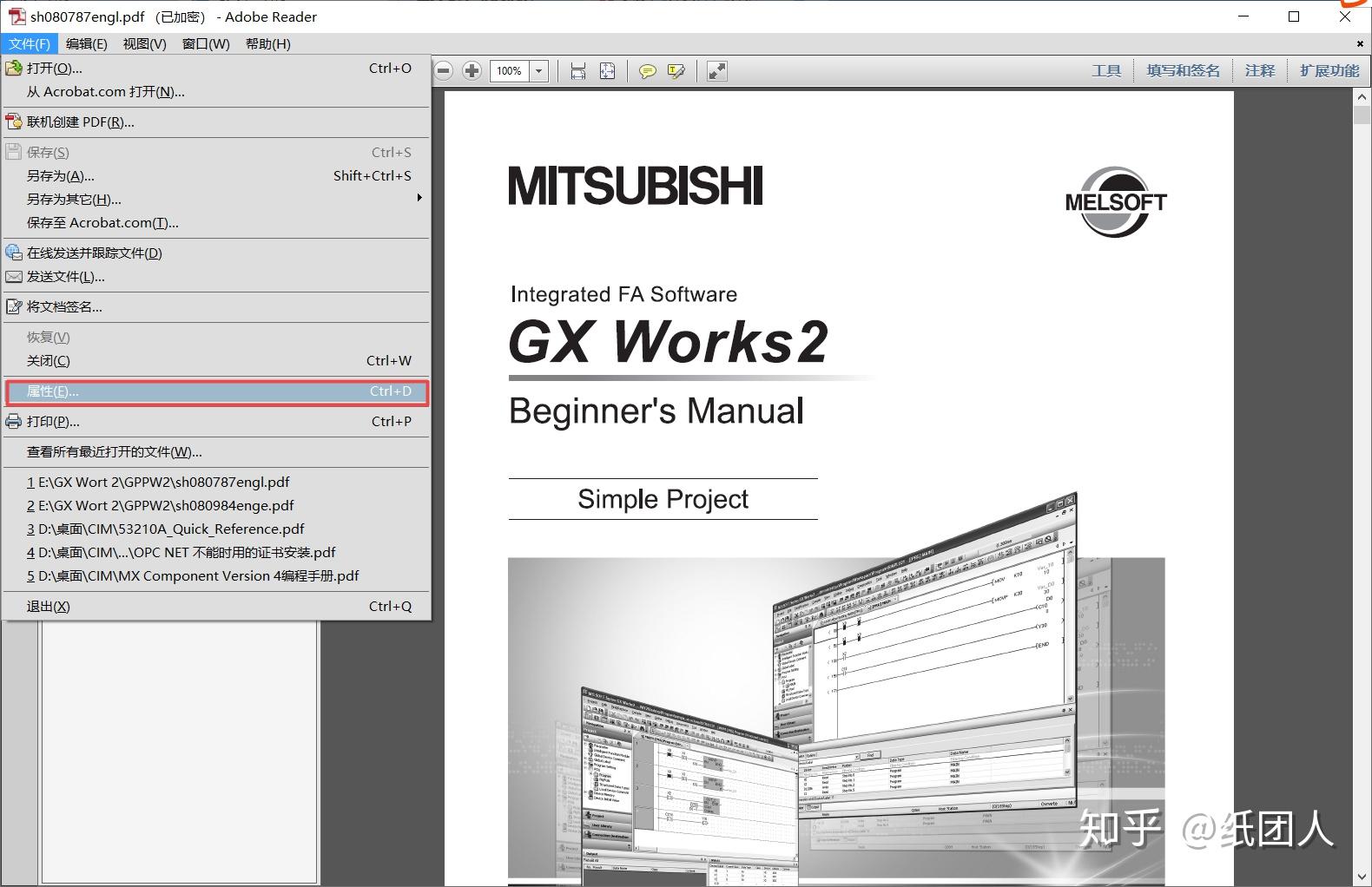Select the fit one full page icon
Viewport: 1372px width, 887px height.
pos(608,71)
